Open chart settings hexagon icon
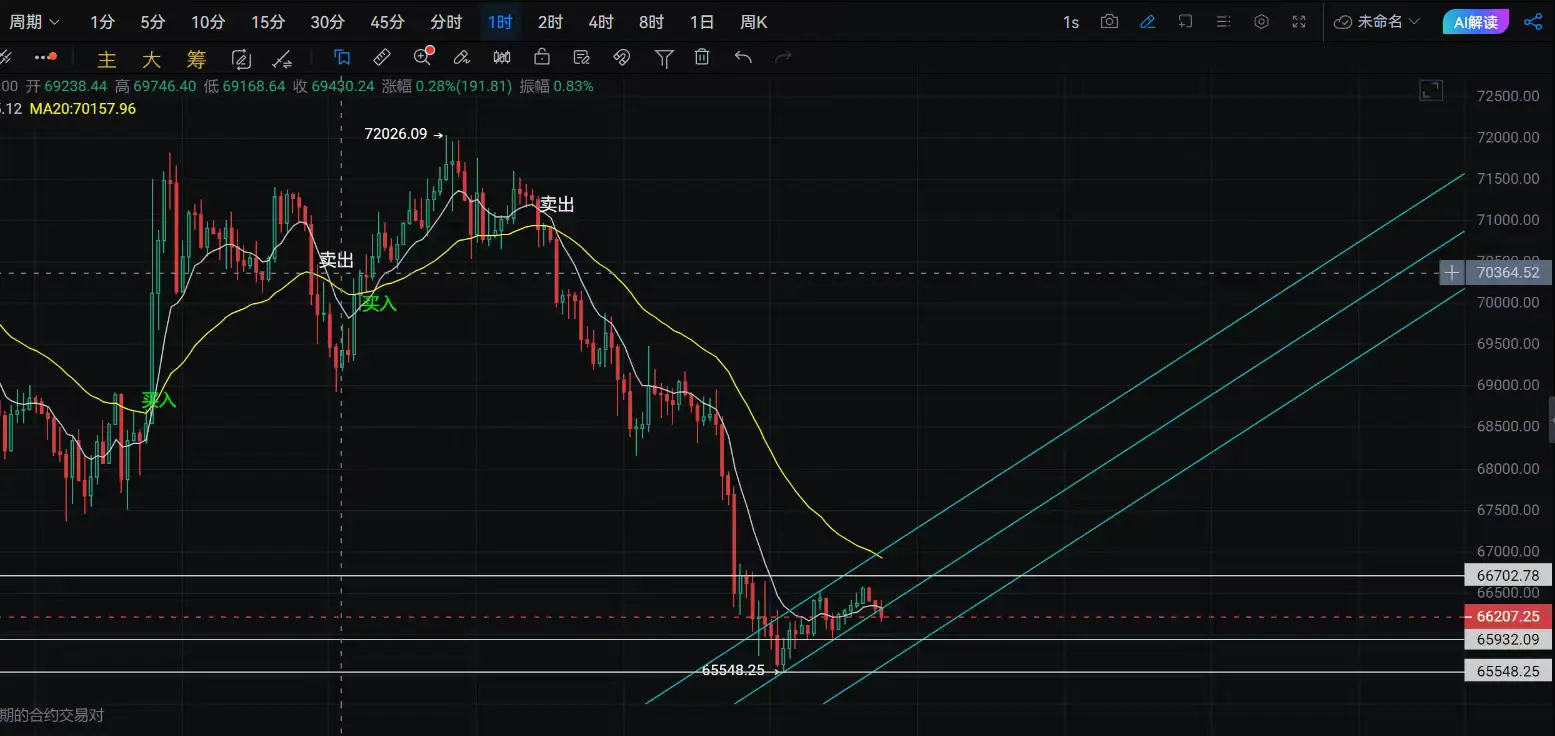Screen dimensions: 1555x736 click(1261, 22)
